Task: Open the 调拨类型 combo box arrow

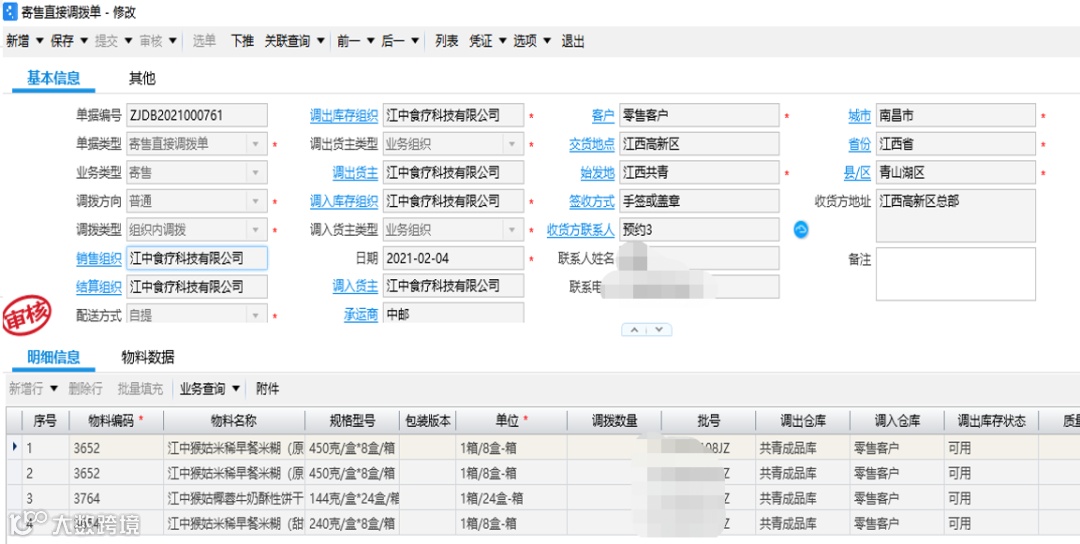Action: tap(256, 230)
